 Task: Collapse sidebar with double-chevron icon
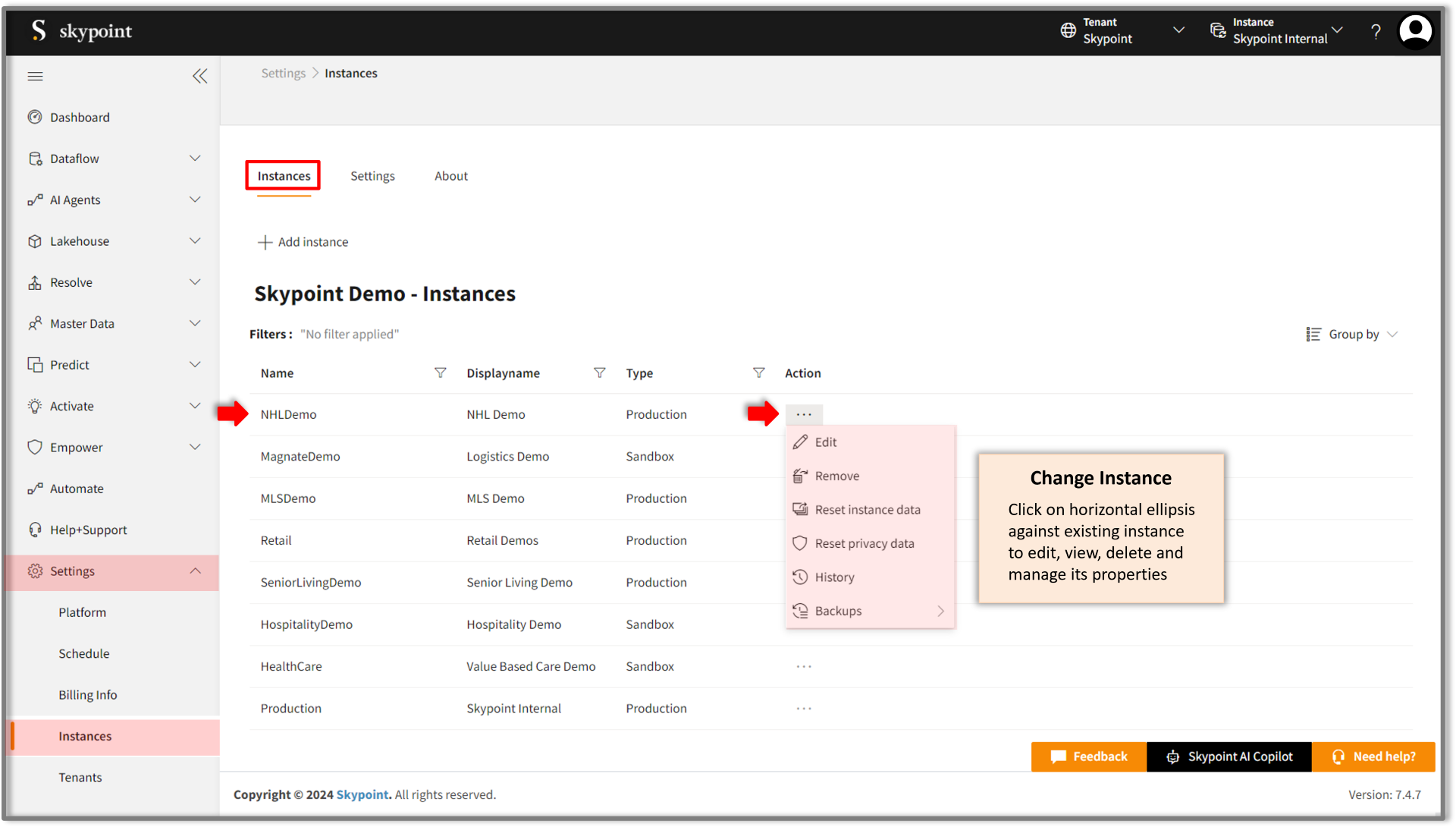[x=199, y=76]
